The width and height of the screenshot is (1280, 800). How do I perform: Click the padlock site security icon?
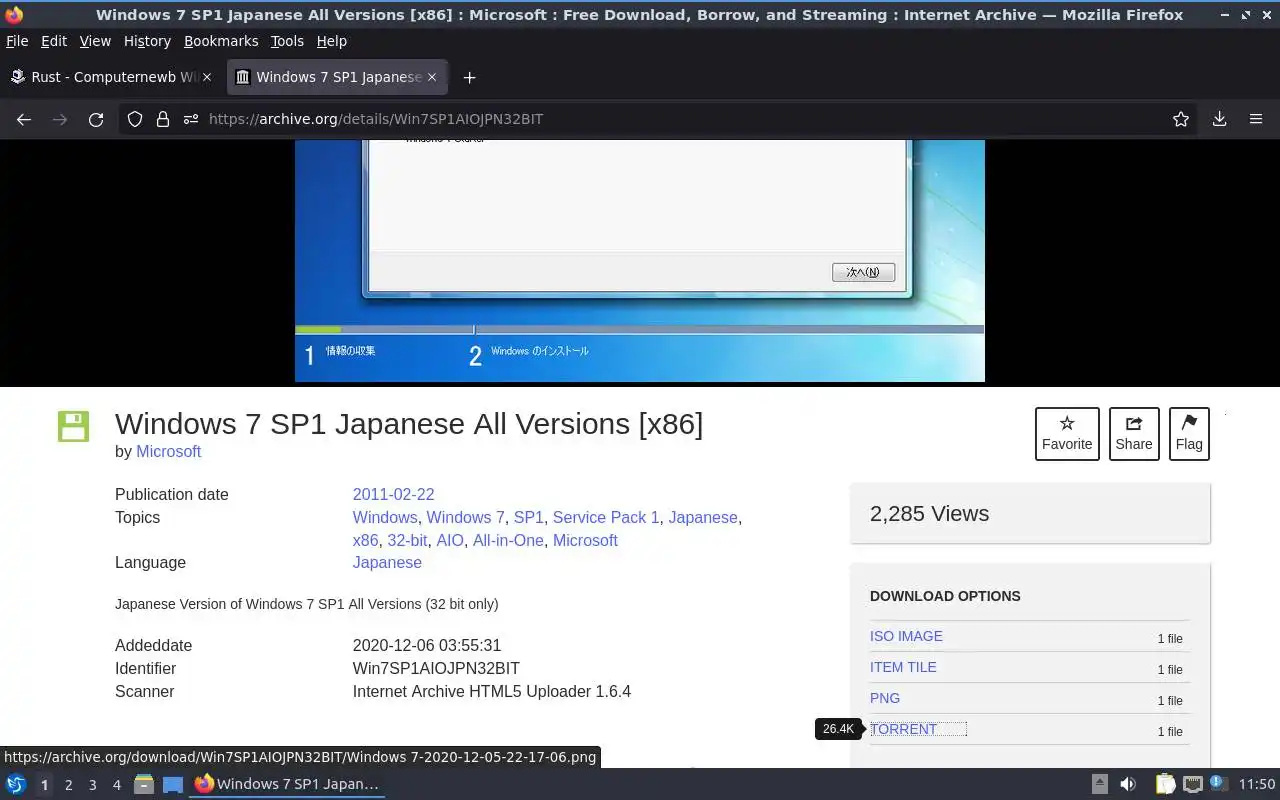point(163,119)
